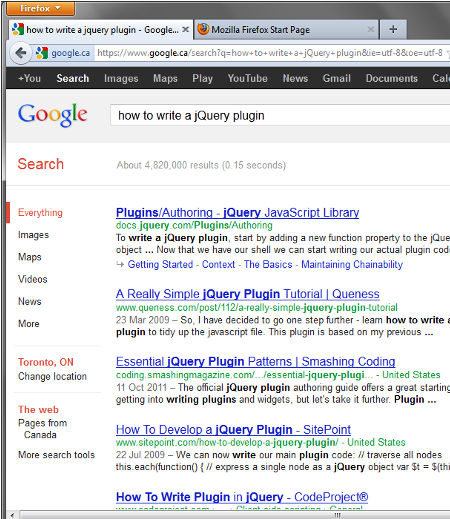The image size is (450, 519).
Task: Filter results by Maps in sidebar
Action: (x=30, y=257)
